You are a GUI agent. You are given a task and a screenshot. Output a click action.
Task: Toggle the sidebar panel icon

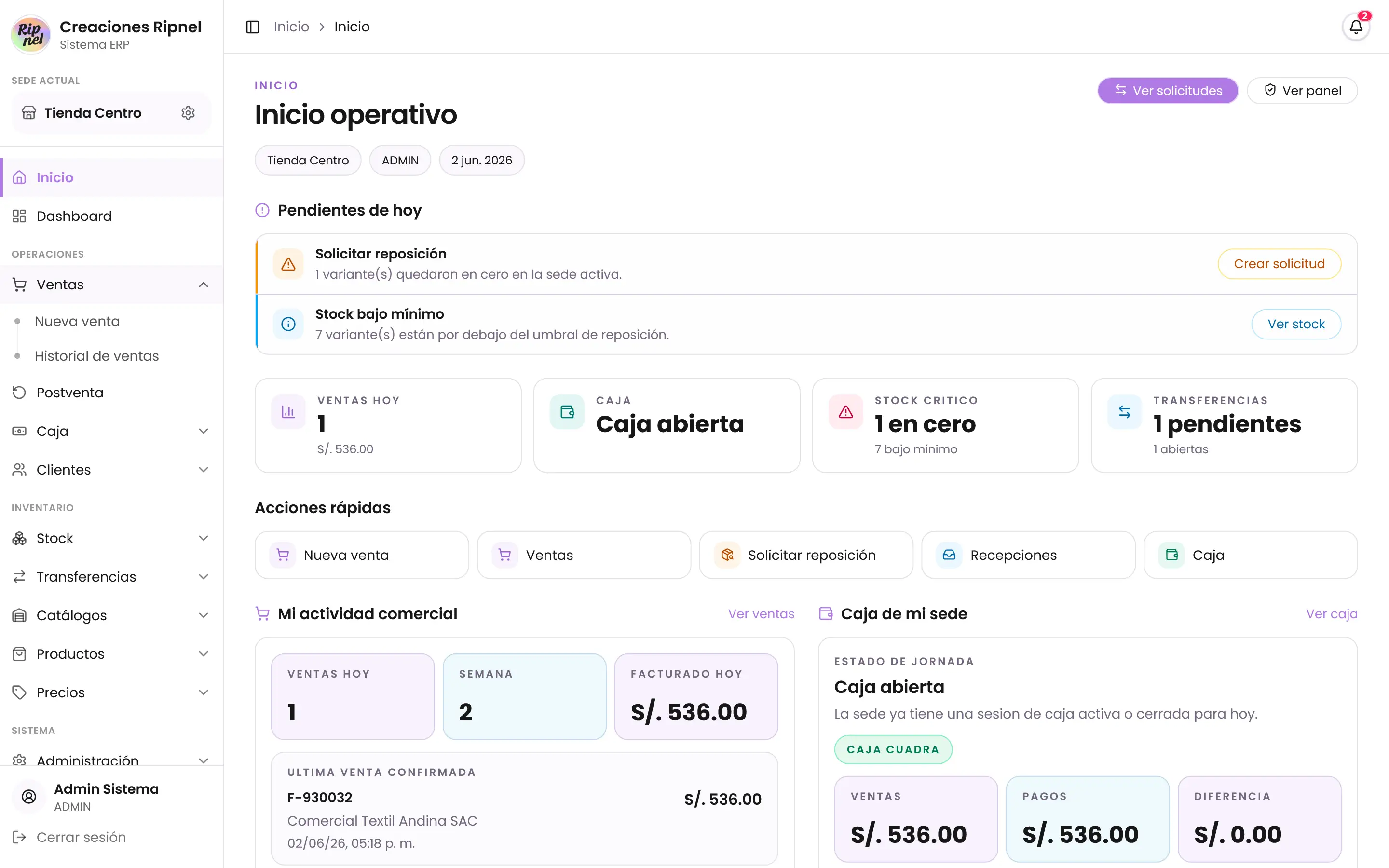point(253,27)
